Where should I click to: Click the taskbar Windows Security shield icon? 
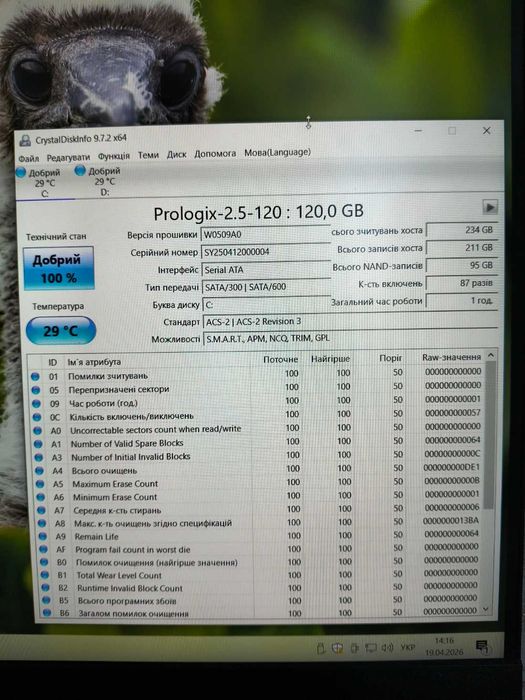click(x=338, y=648)
